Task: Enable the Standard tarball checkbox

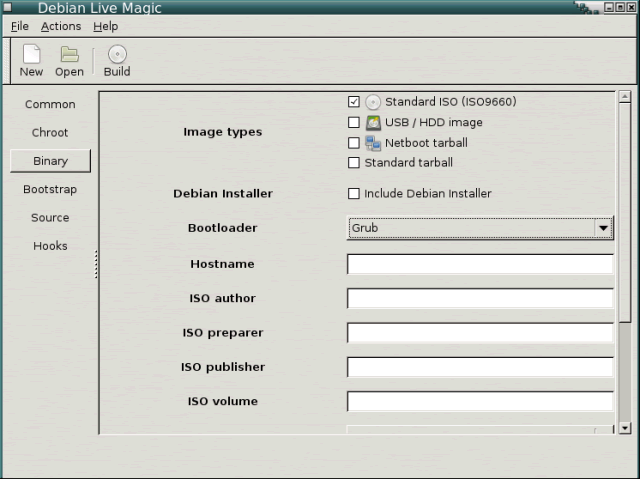Action: [x=353, y=163]
